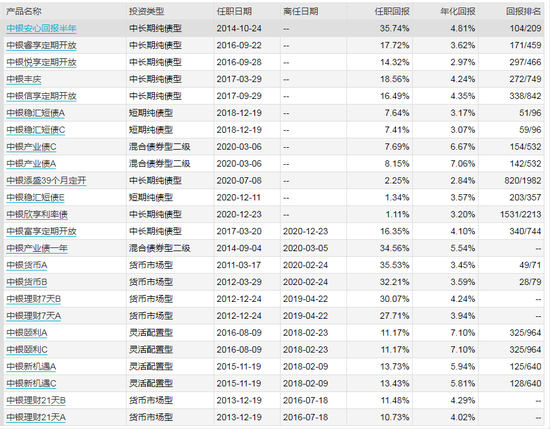Select the departure date 2020-03-05
Image resolution: width=550 pixels, height=429 pixels.
[x=306, y=248]
